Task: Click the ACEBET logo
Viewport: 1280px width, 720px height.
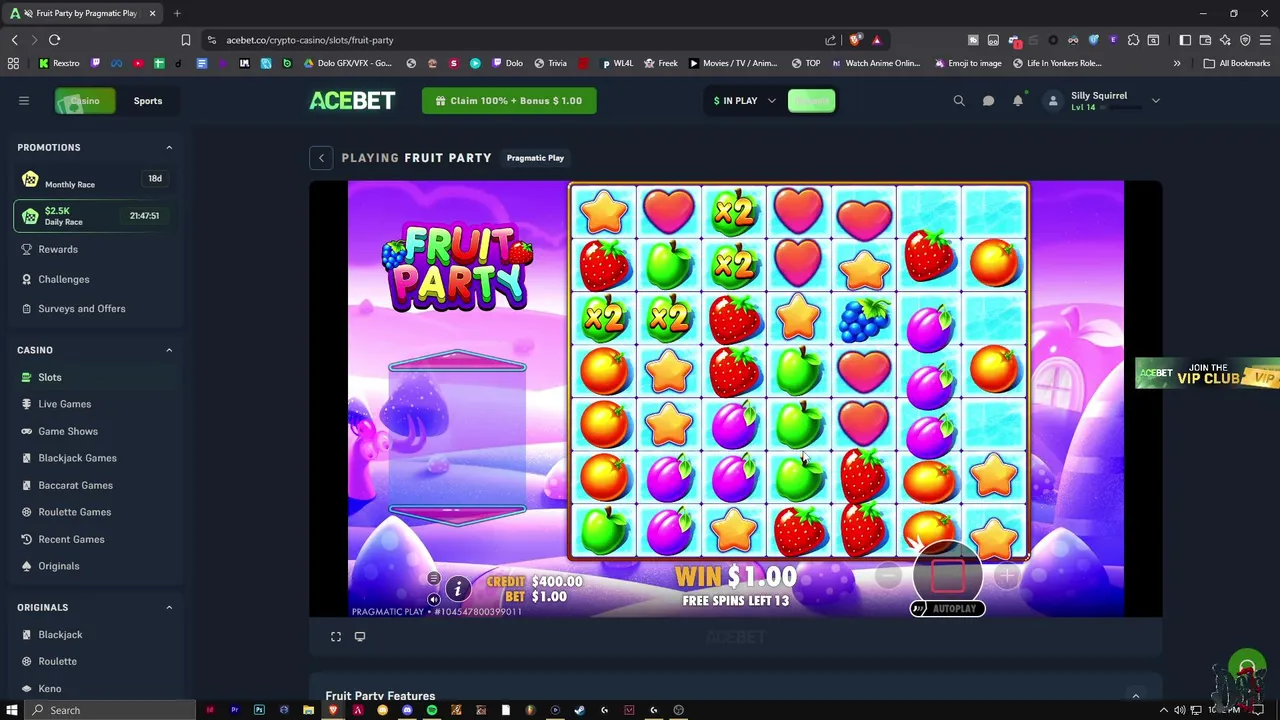Action: pyautogui.click(x=352, y=100)
